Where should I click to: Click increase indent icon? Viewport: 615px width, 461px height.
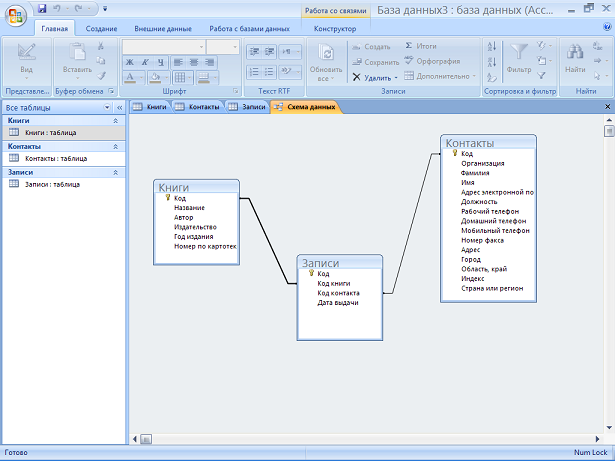[269, 52]
